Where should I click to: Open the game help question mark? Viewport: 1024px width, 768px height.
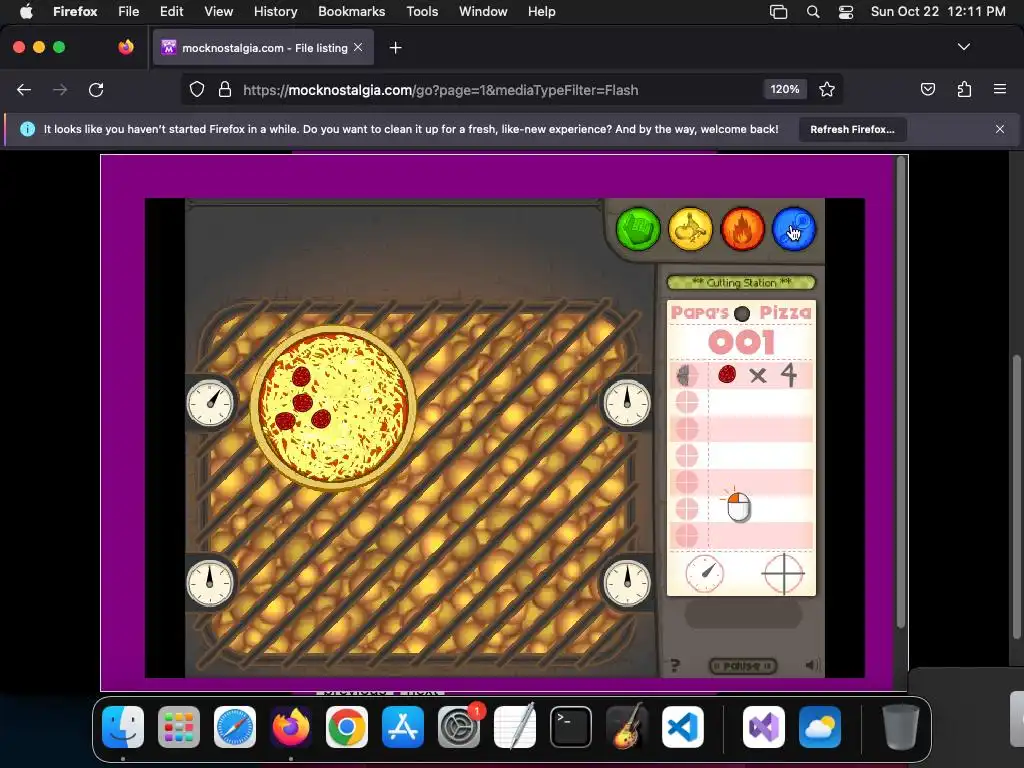click(675, 665)
